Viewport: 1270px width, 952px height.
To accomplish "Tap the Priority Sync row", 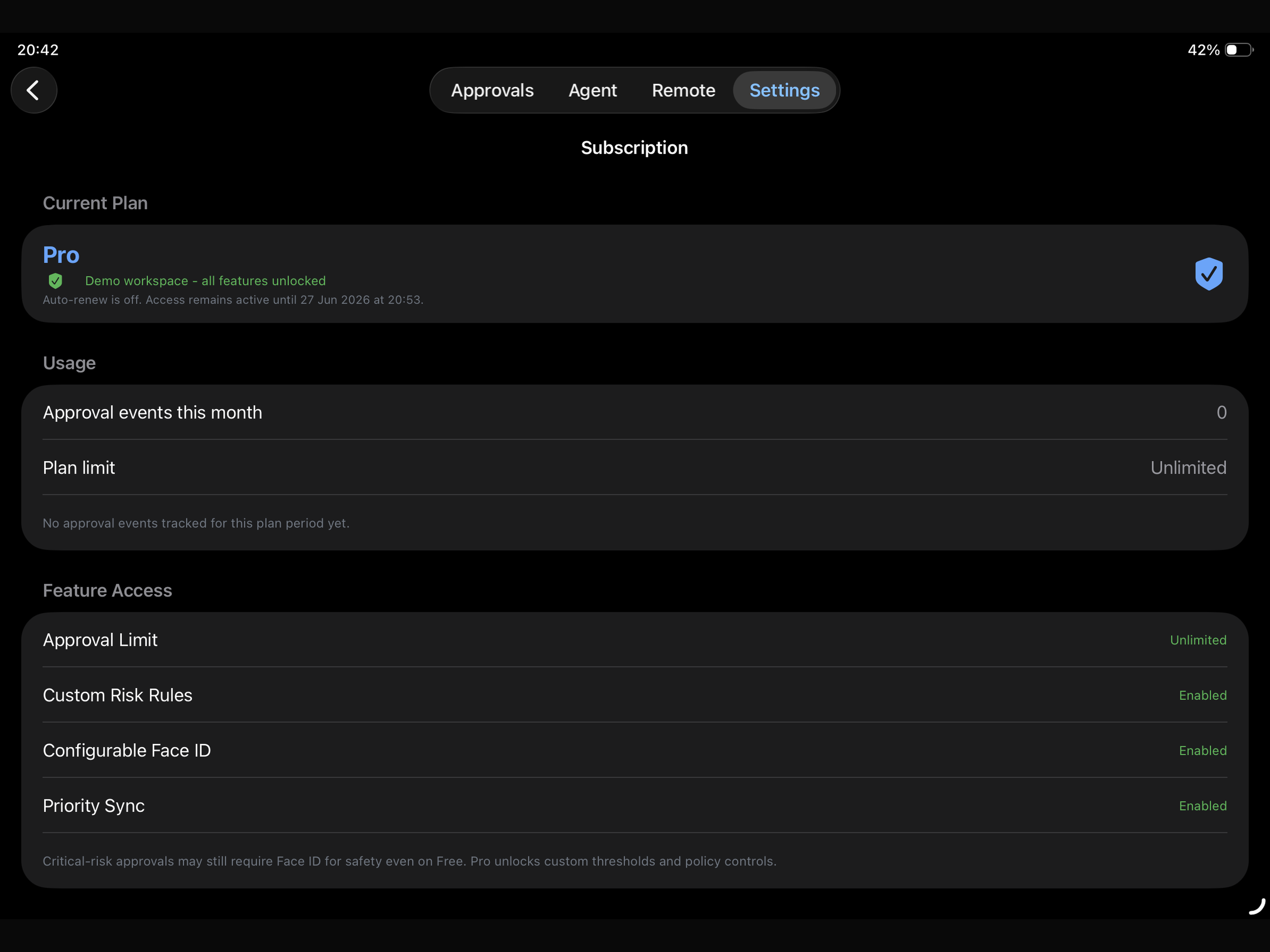I will tap(635, 806).
